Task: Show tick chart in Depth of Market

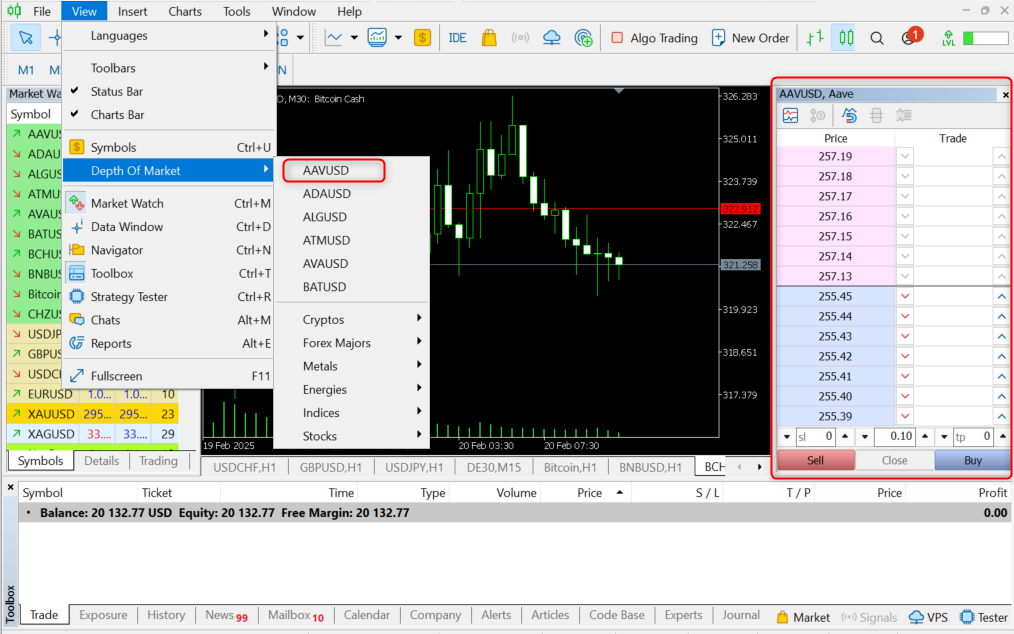Action: coord(790,116)
